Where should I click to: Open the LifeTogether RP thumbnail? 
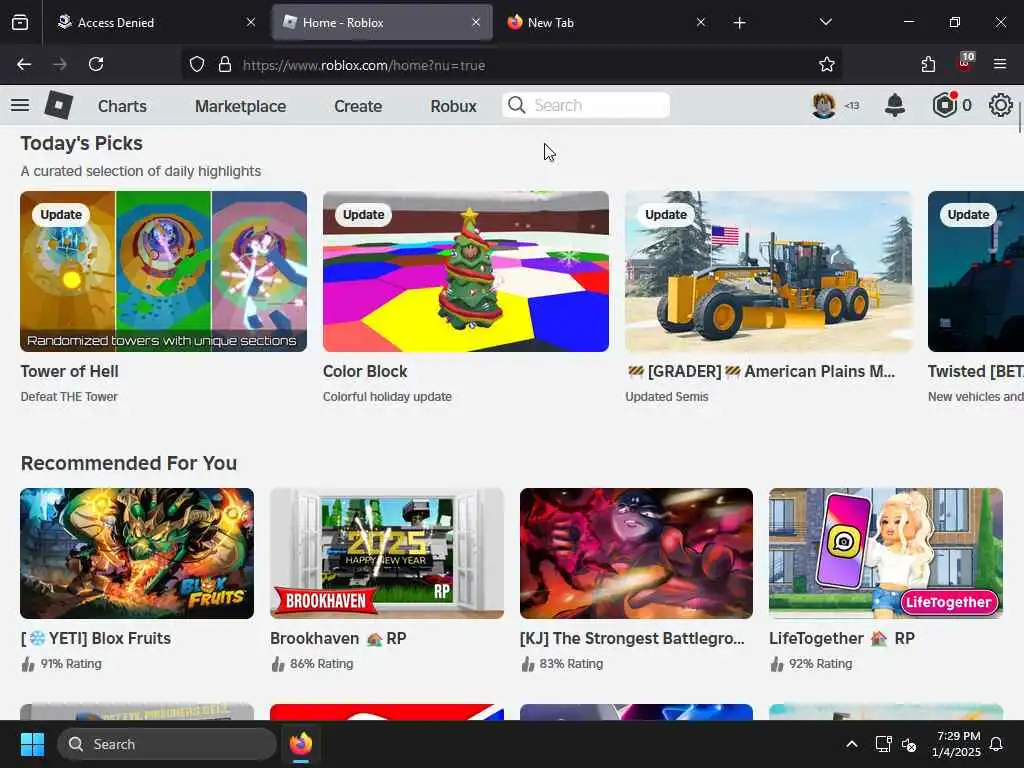[886, 553]
